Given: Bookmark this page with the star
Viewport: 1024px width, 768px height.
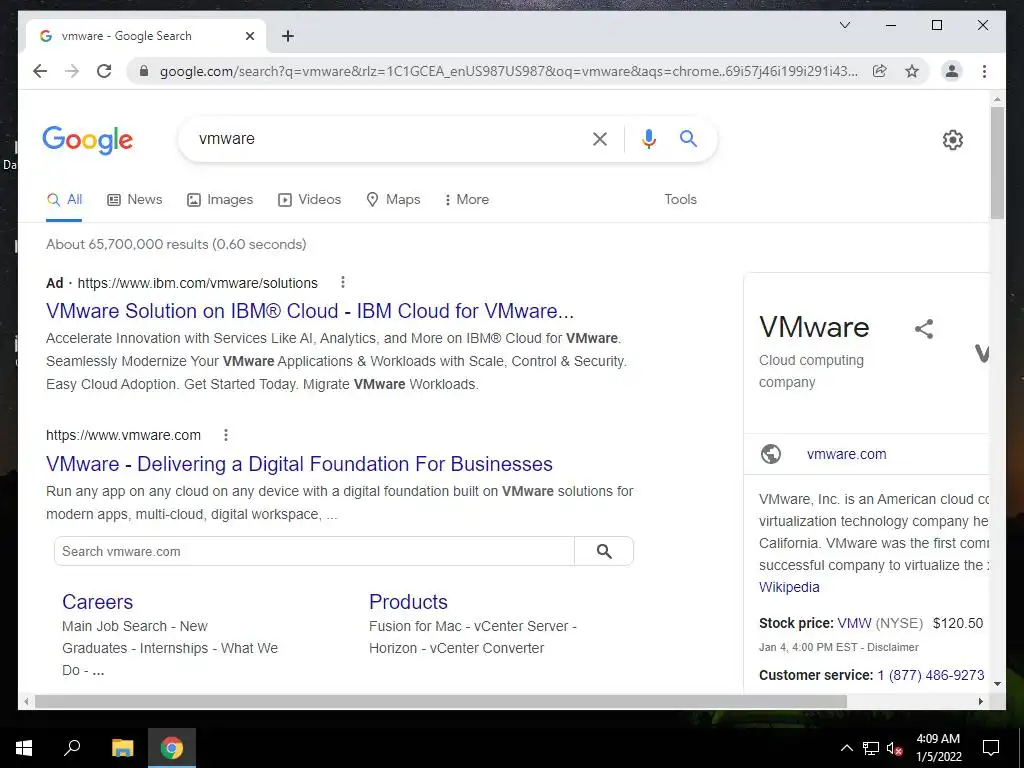Looking at the screenshot, I should click(x=912, y=71).
